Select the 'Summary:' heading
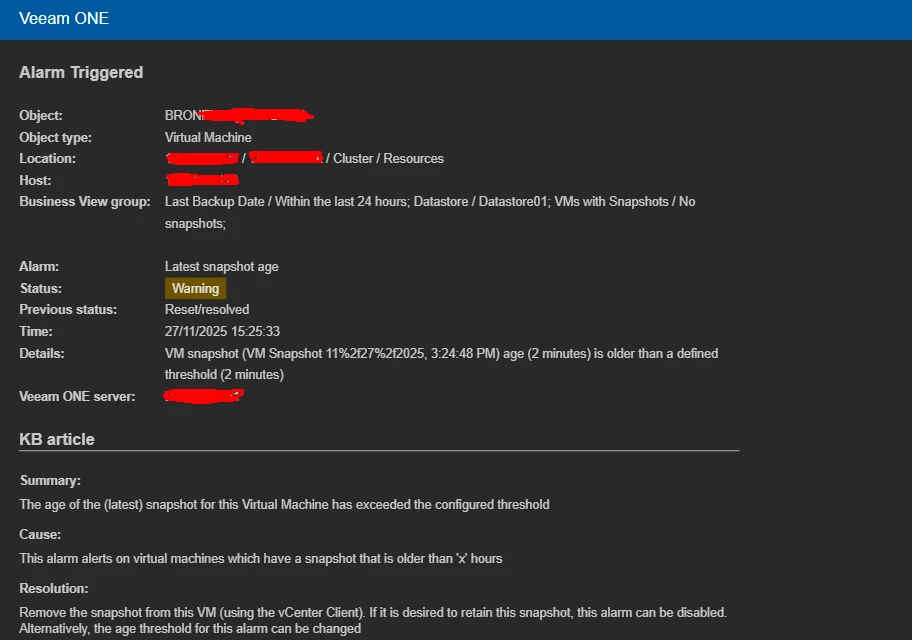This screenshot has height=640, width=912. (50, 481)
